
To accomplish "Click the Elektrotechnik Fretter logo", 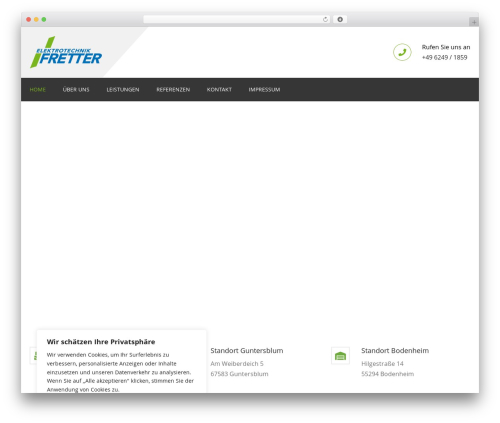I will click(66, 52).
